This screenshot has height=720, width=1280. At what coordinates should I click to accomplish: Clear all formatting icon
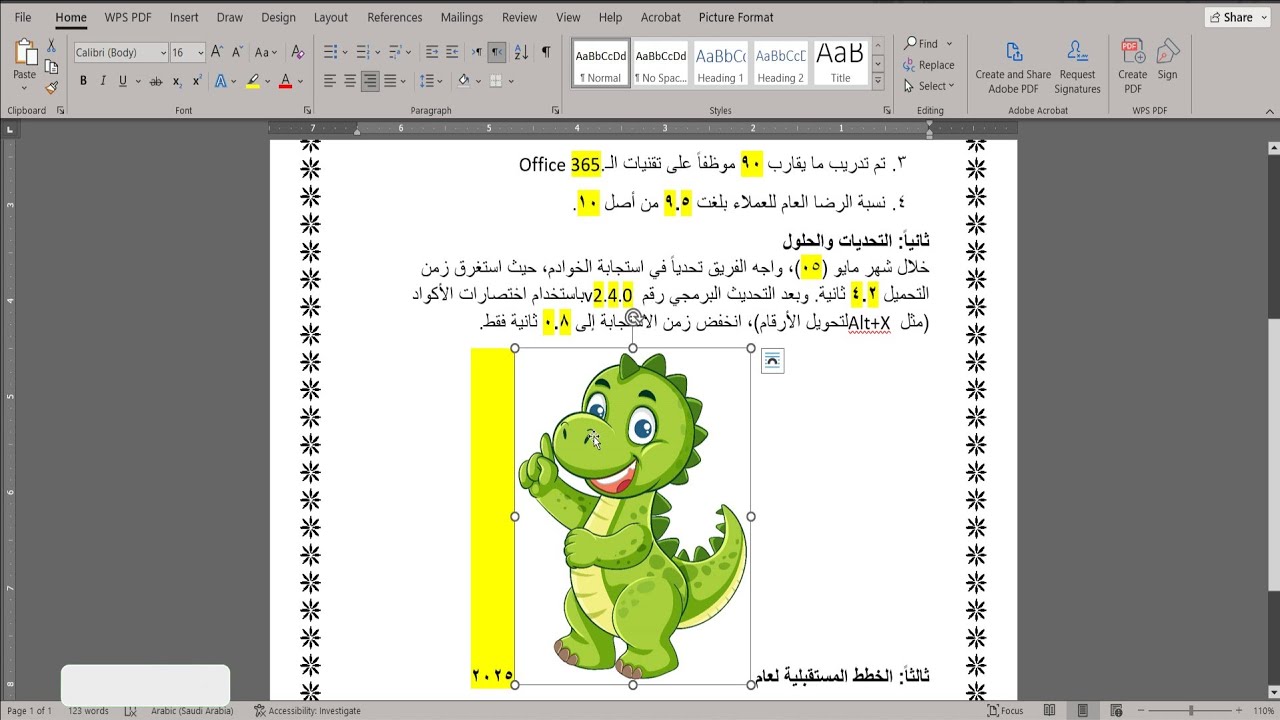coord(297,52)
